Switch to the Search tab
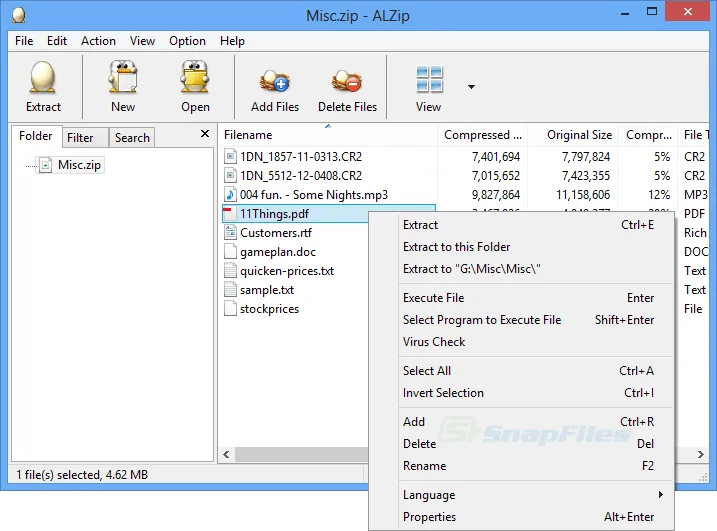 point(132,138)
